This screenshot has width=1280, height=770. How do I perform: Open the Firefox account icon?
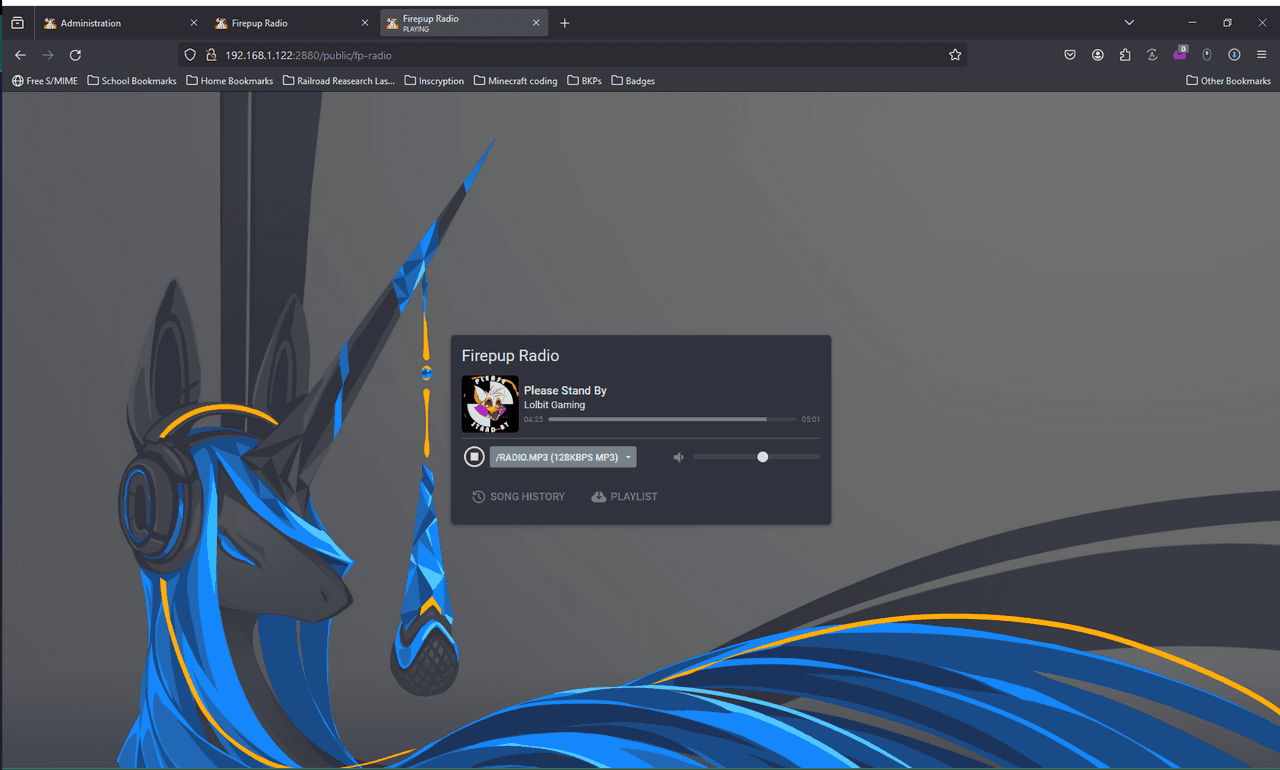click(x=1098, y=55)
